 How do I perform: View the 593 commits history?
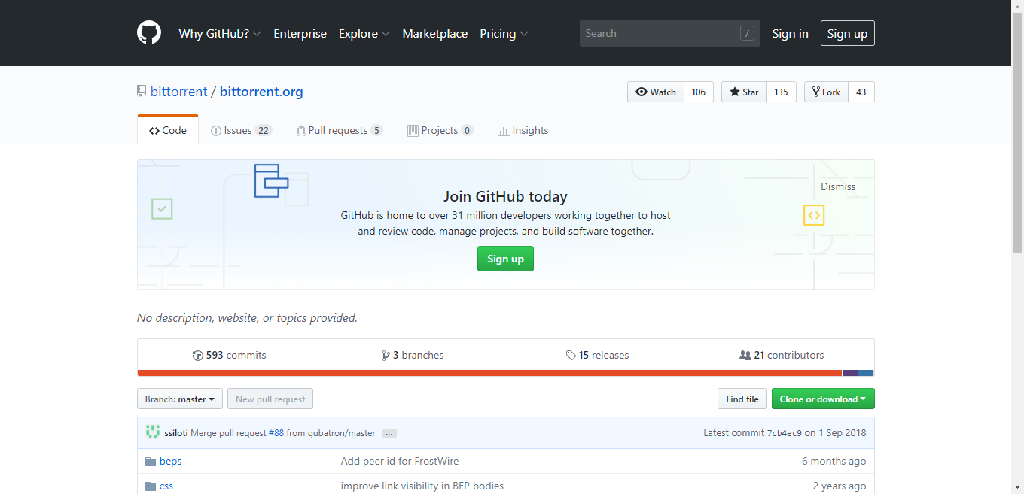coord(229,355)
